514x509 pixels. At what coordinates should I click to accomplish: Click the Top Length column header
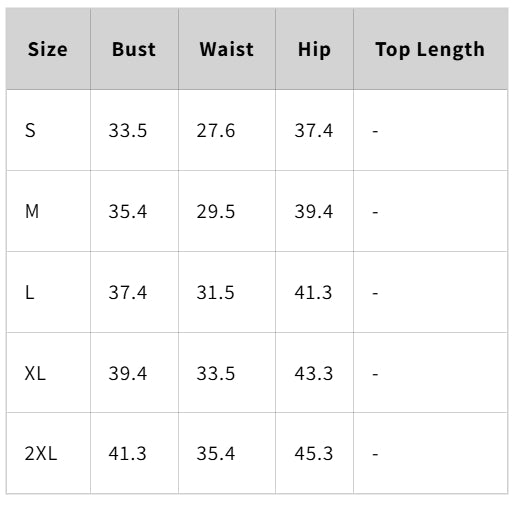click(430, 50)
